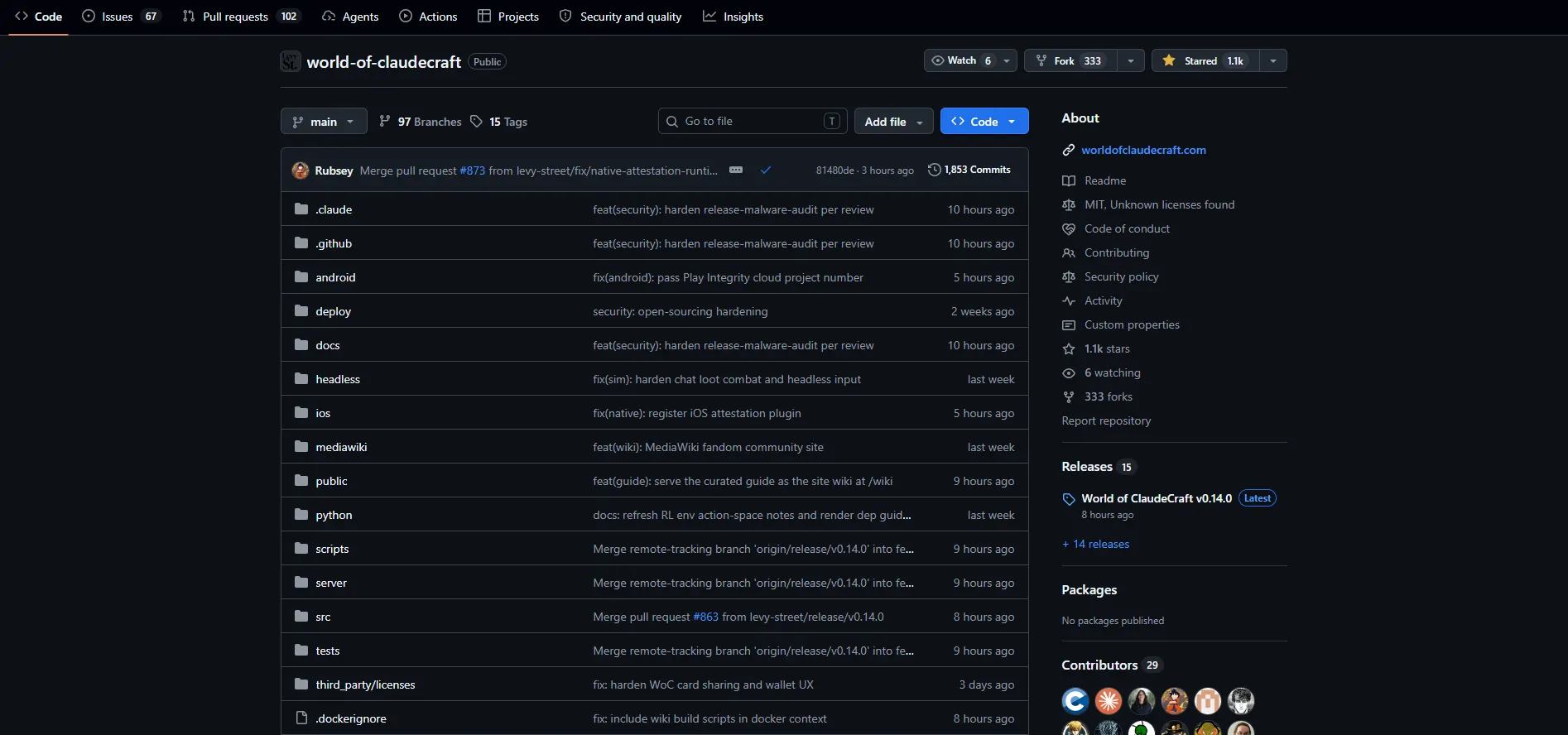Open the Pull requests tab
1568x735 pixels.
pyautogui.click(x=241, y=17)
